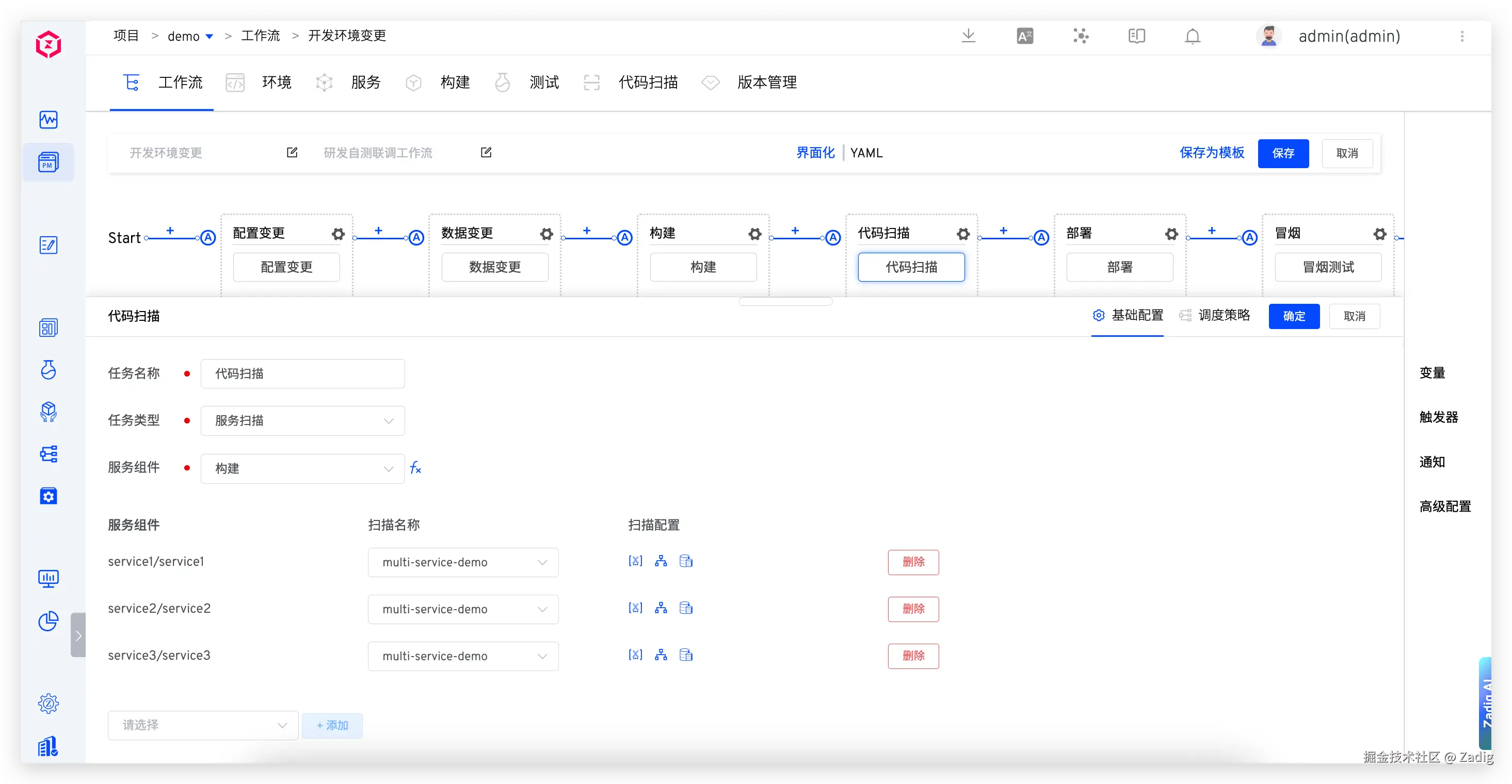1512x784 pixels.
Task: Switch to 版本管理 tab
Action: click(x=749, y=82)
